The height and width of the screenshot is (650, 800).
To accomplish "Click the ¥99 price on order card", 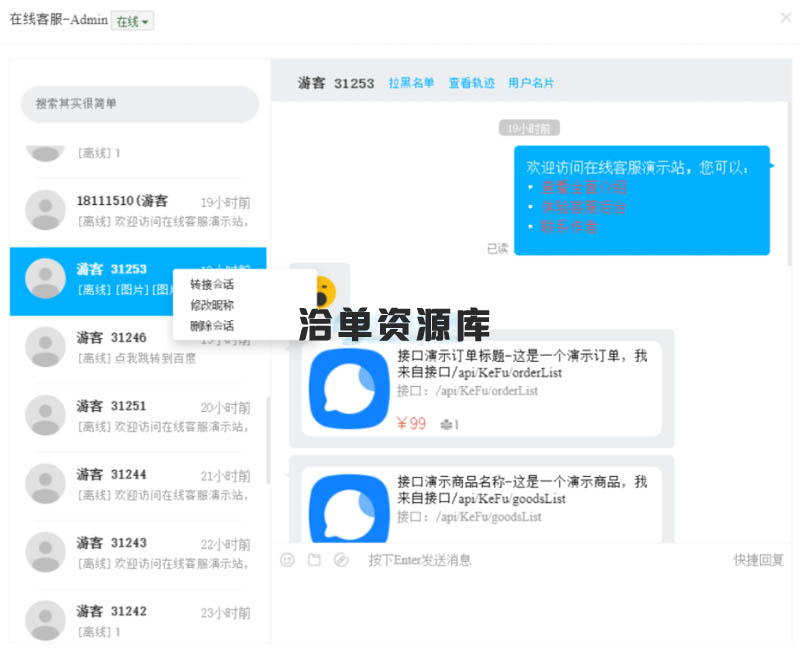I will (x=411, y=423).
